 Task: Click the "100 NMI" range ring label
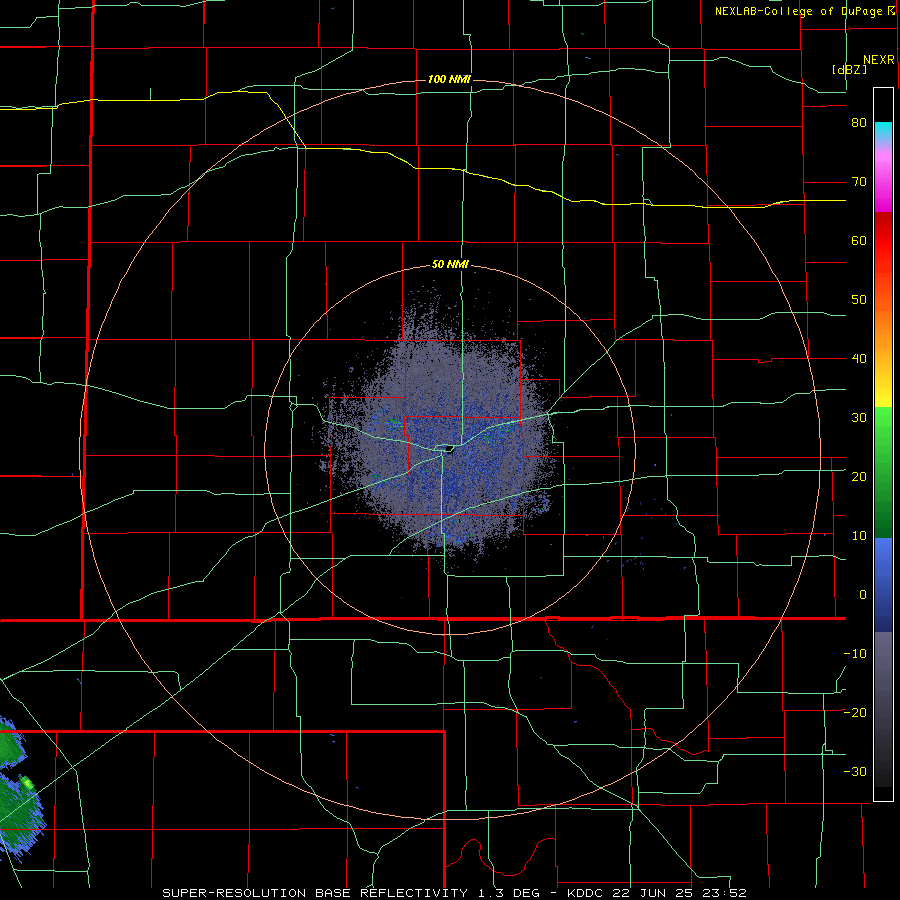click(449, 79)
